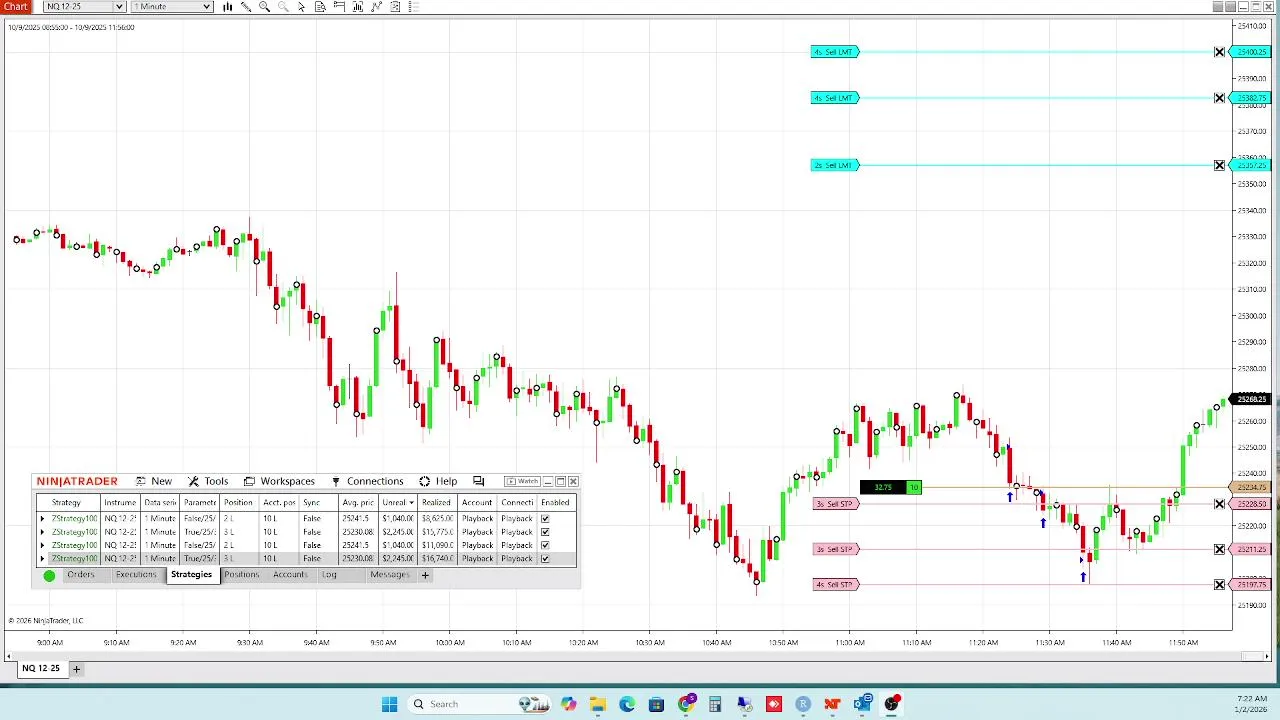Image resolution: width=1280 pixels, height=720 pixels.
Task: Click the zoom out magnifier icon
Action: coord(283,7)
